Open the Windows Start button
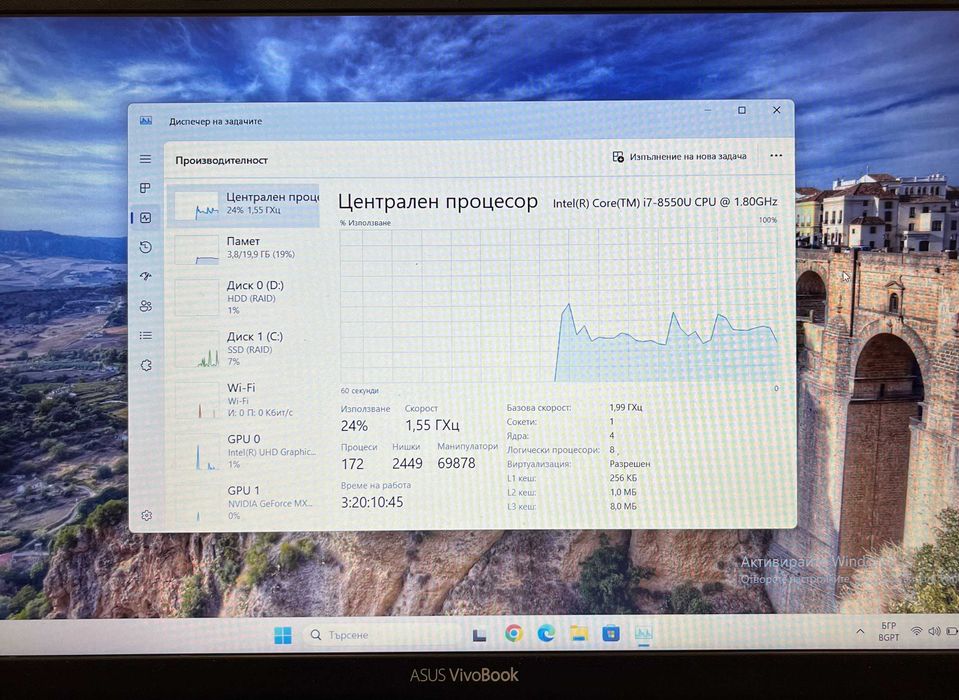This screenshot has width=959, height=700. point(283,635)
